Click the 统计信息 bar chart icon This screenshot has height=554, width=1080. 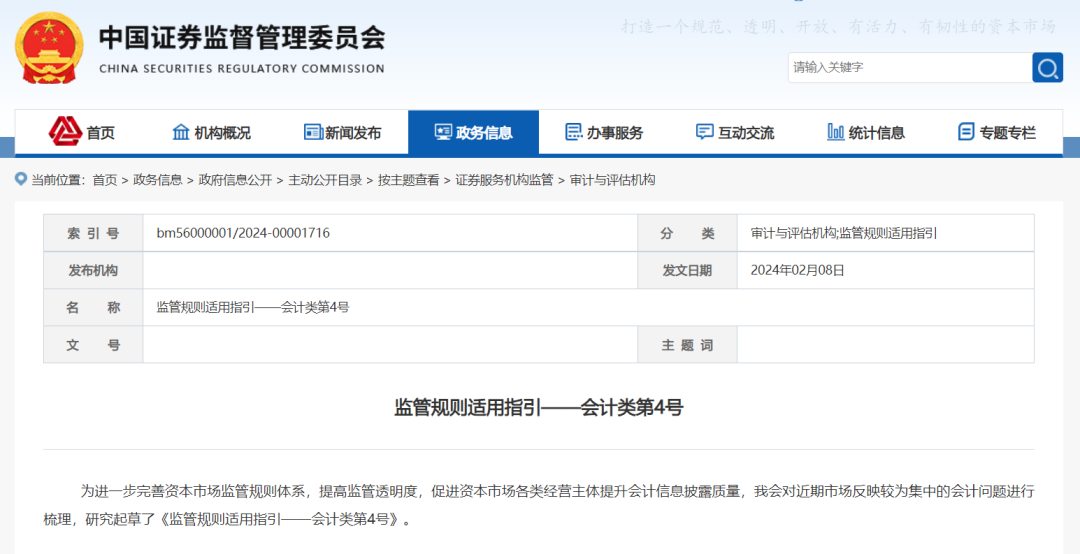coord(835,132)
